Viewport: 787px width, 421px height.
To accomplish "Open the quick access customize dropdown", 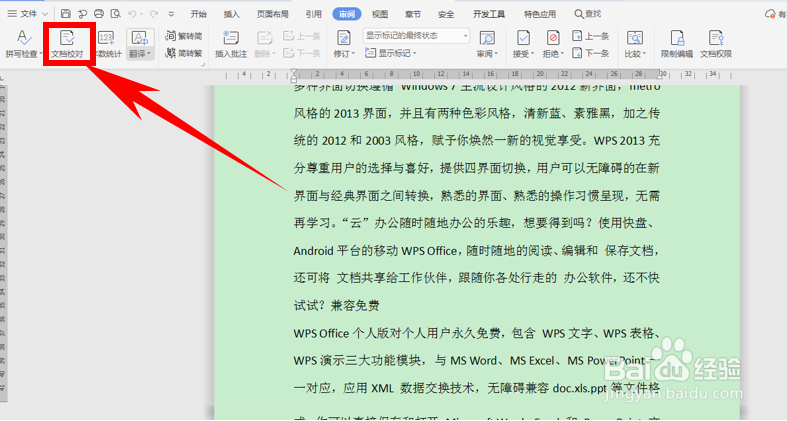I will coord(171,14).
